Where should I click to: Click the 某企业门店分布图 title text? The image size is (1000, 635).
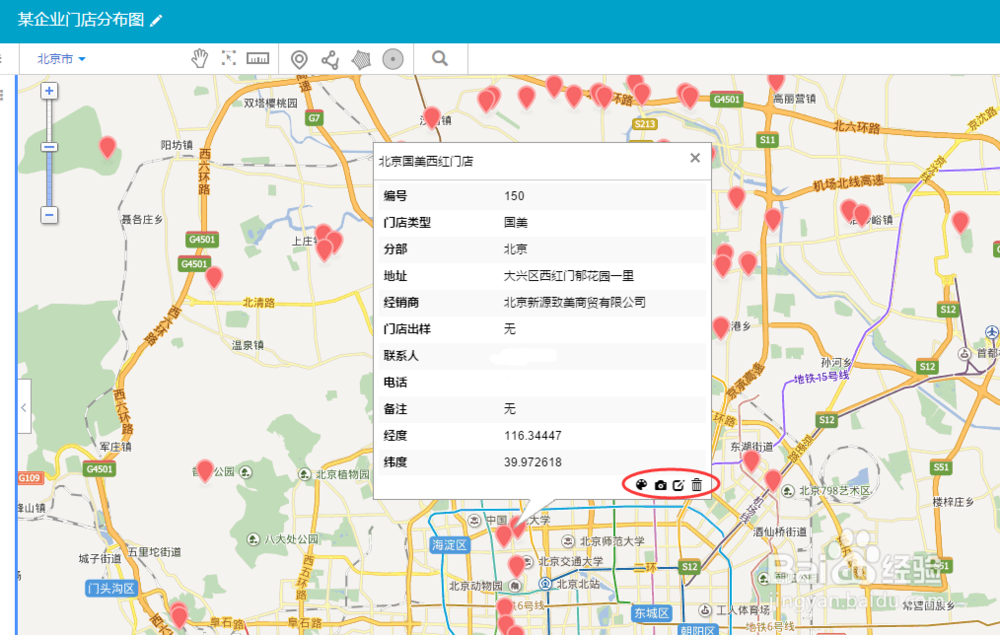81,20
